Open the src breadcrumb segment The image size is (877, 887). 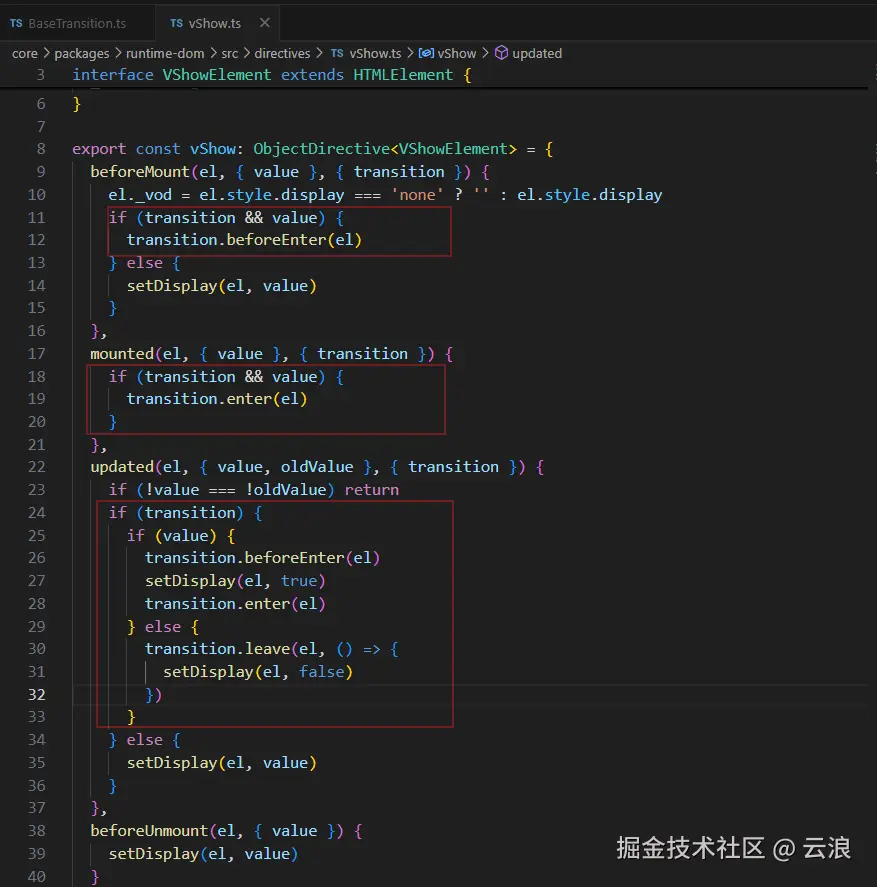coord(229,53)
